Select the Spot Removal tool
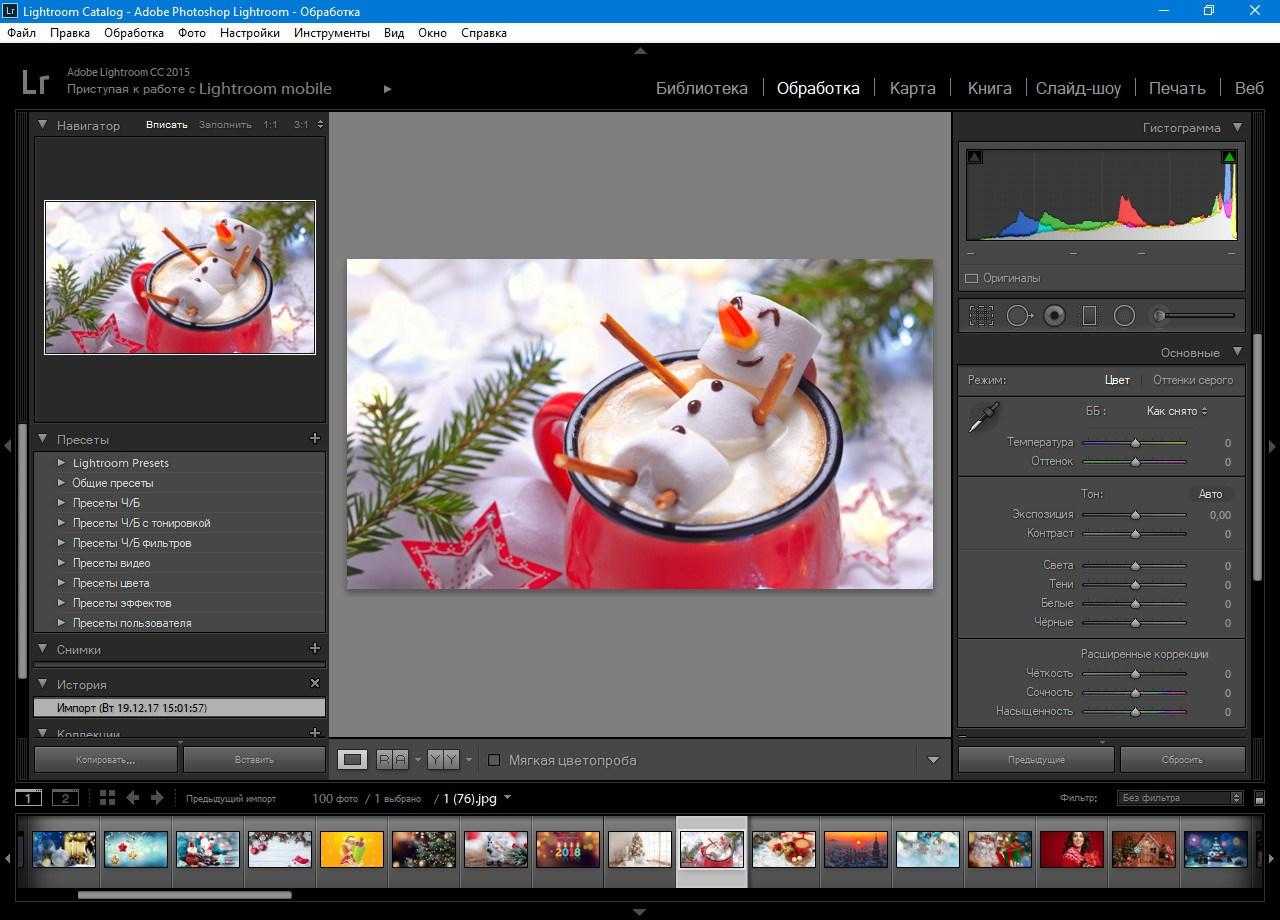Screen dimensions: 1280x920 [1019, 316]
